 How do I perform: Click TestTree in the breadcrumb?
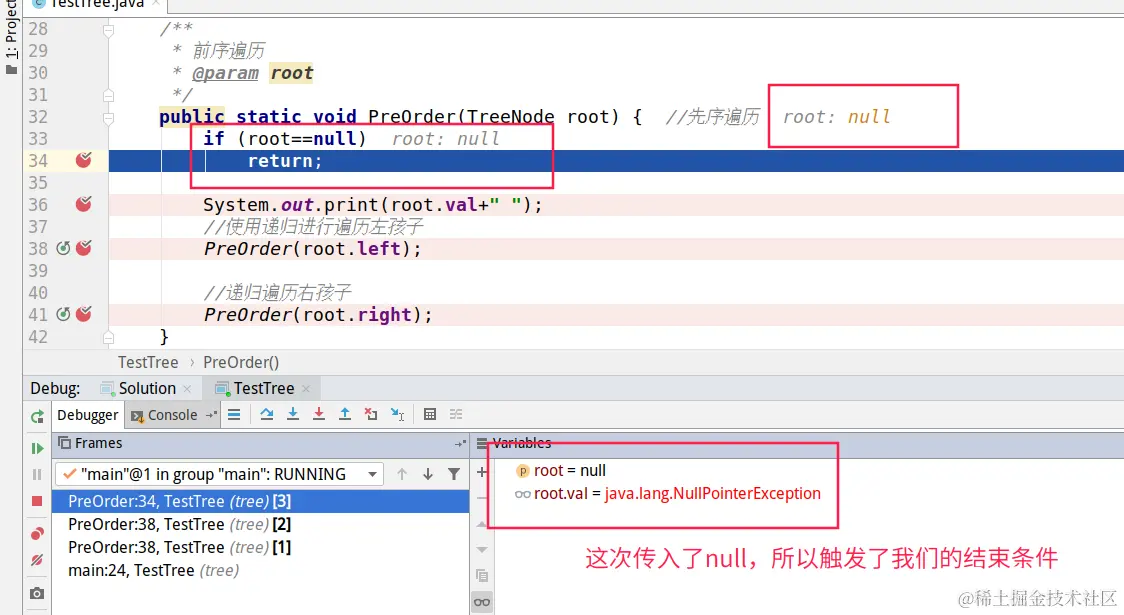pos(148,362)
